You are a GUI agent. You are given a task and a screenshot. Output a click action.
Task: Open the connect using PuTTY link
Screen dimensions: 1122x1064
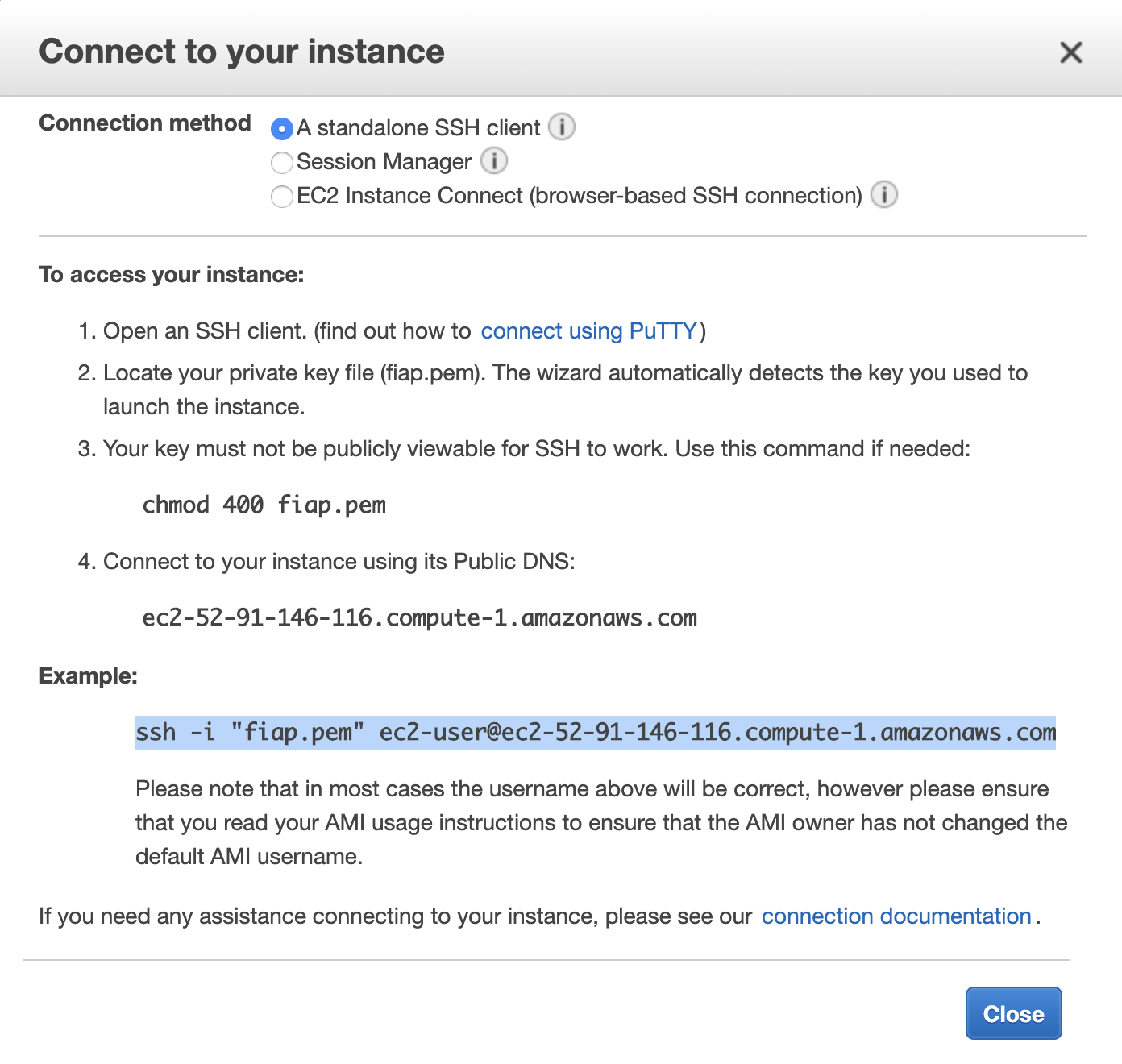tap(588, 331)
